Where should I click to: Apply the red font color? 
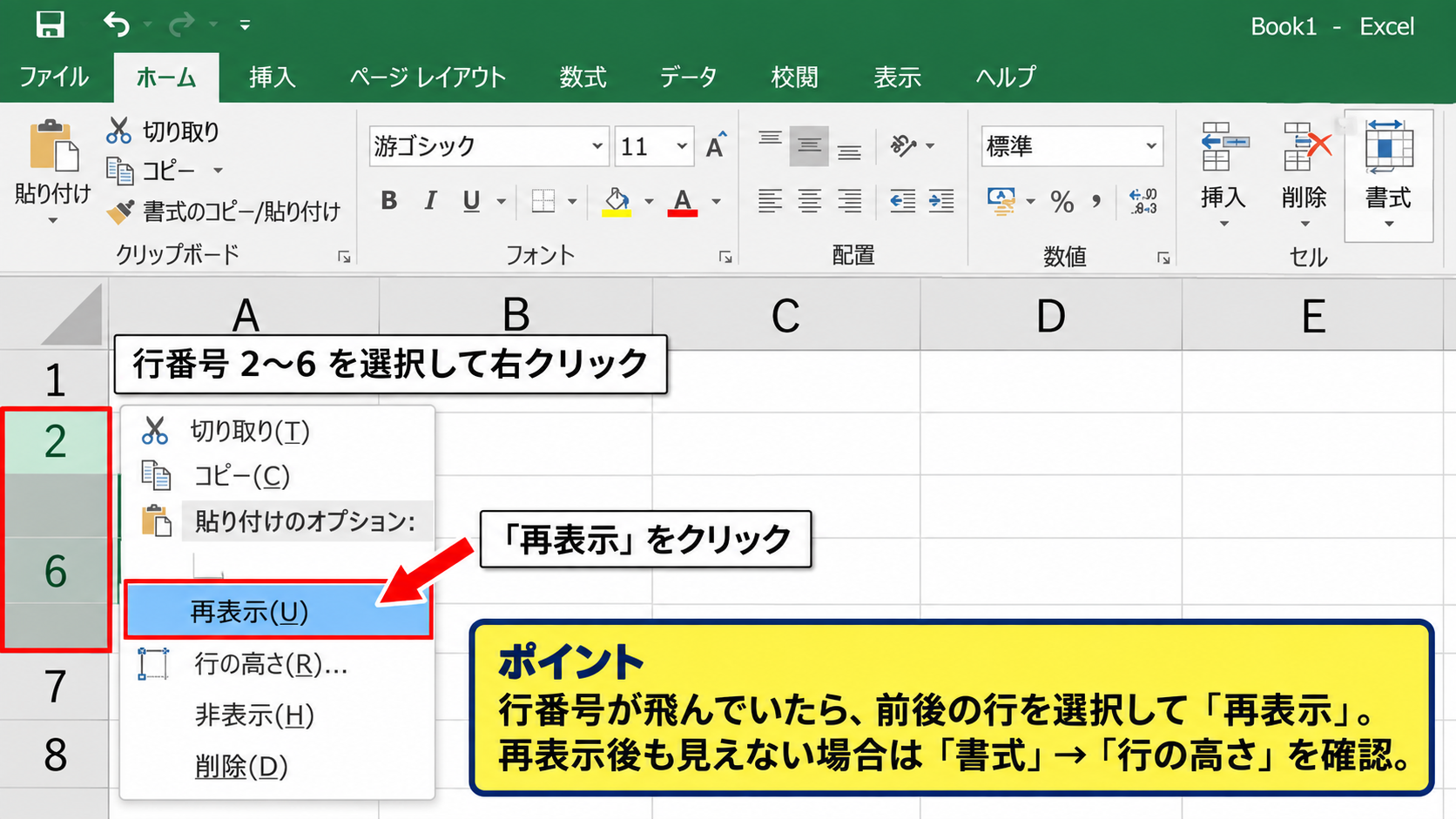(x=683, y=201)
